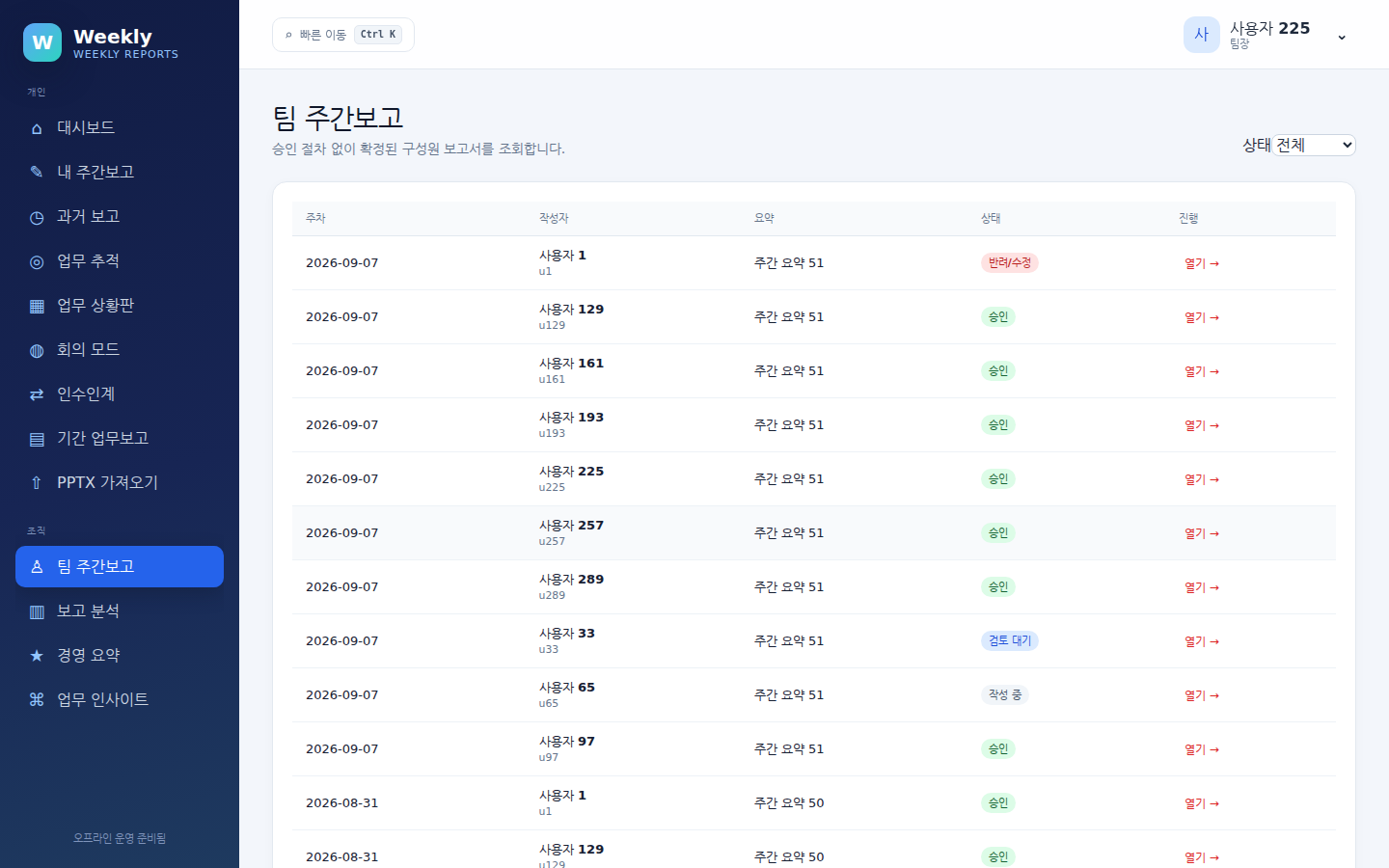The height and width of the screenshot is (868, 1389).
Task: Click 열기 for 사용자 1 on 2026-08-31
Action: (x=1202, y=803)
